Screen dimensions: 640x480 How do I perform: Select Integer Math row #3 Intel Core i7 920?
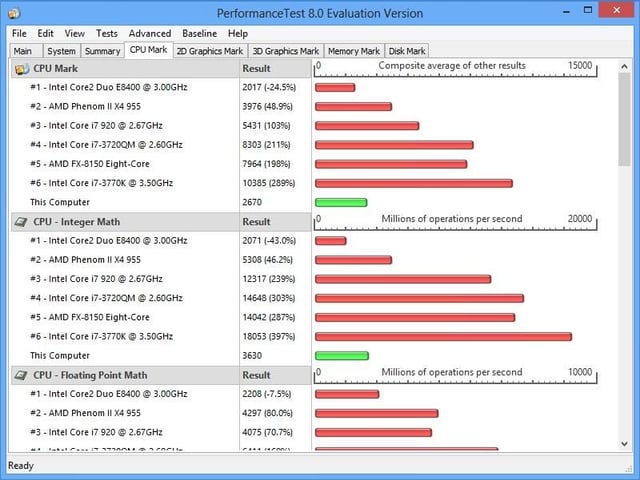(96, 279)
